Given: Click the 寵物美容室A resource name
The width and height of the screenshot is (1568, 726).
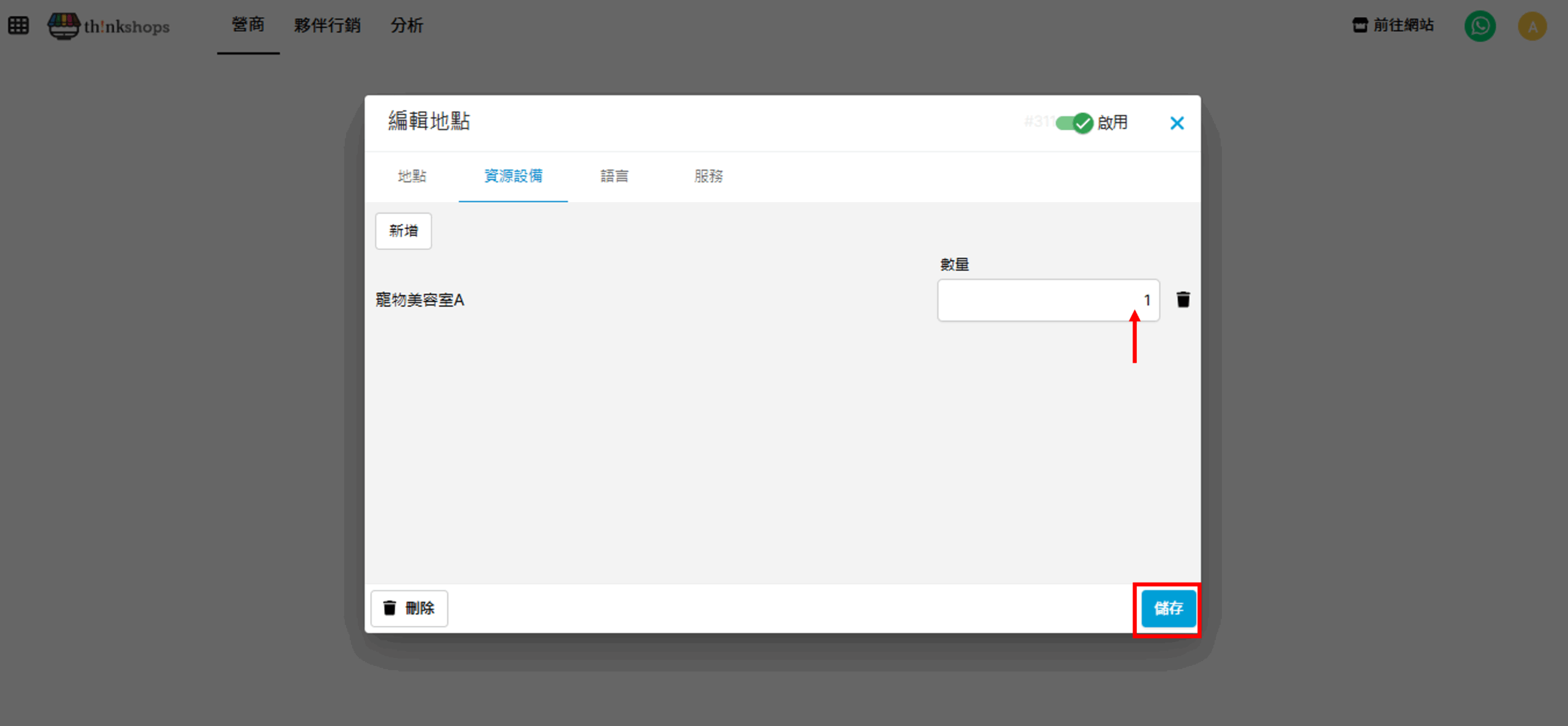Looking at the screenshot, I should (420, 300).
